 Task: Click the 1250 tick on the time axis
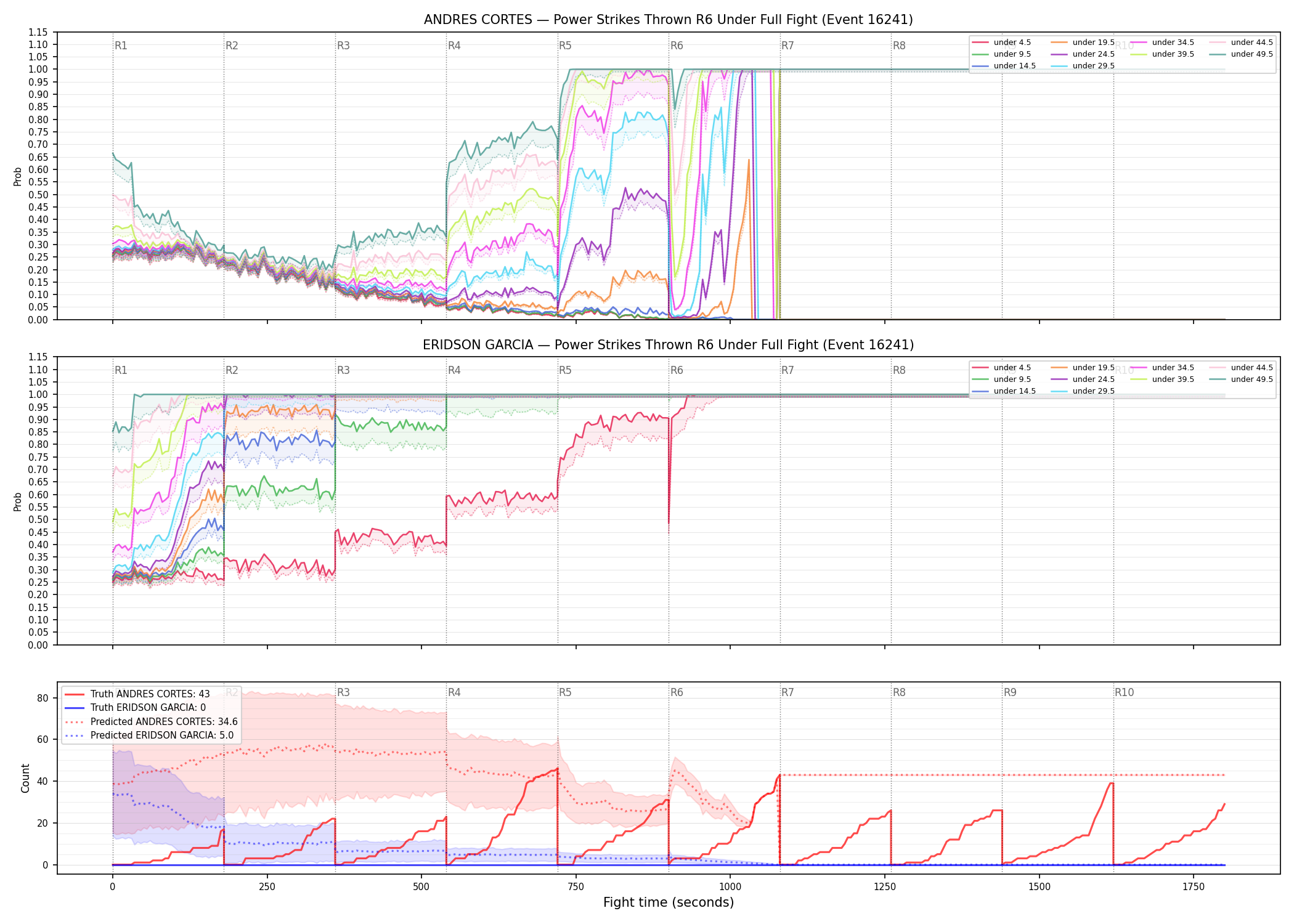[885, 887]
